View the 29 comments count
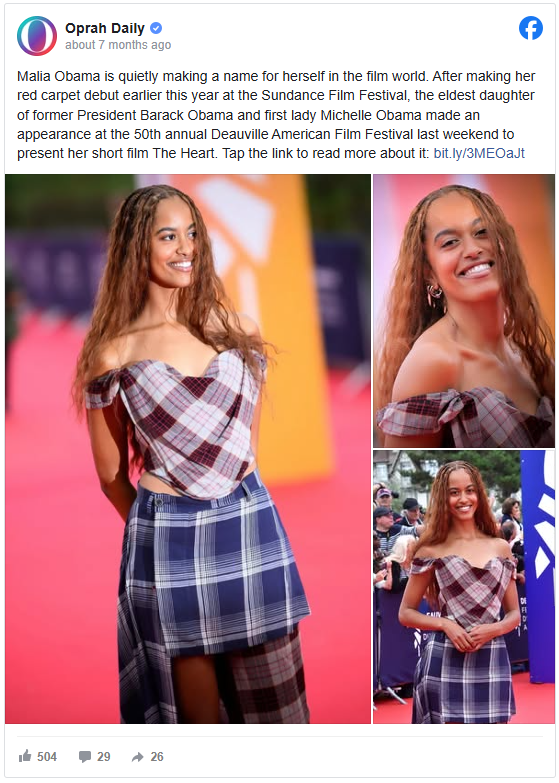The height and width of the screenshot is (783, 559). coord(104,757)
